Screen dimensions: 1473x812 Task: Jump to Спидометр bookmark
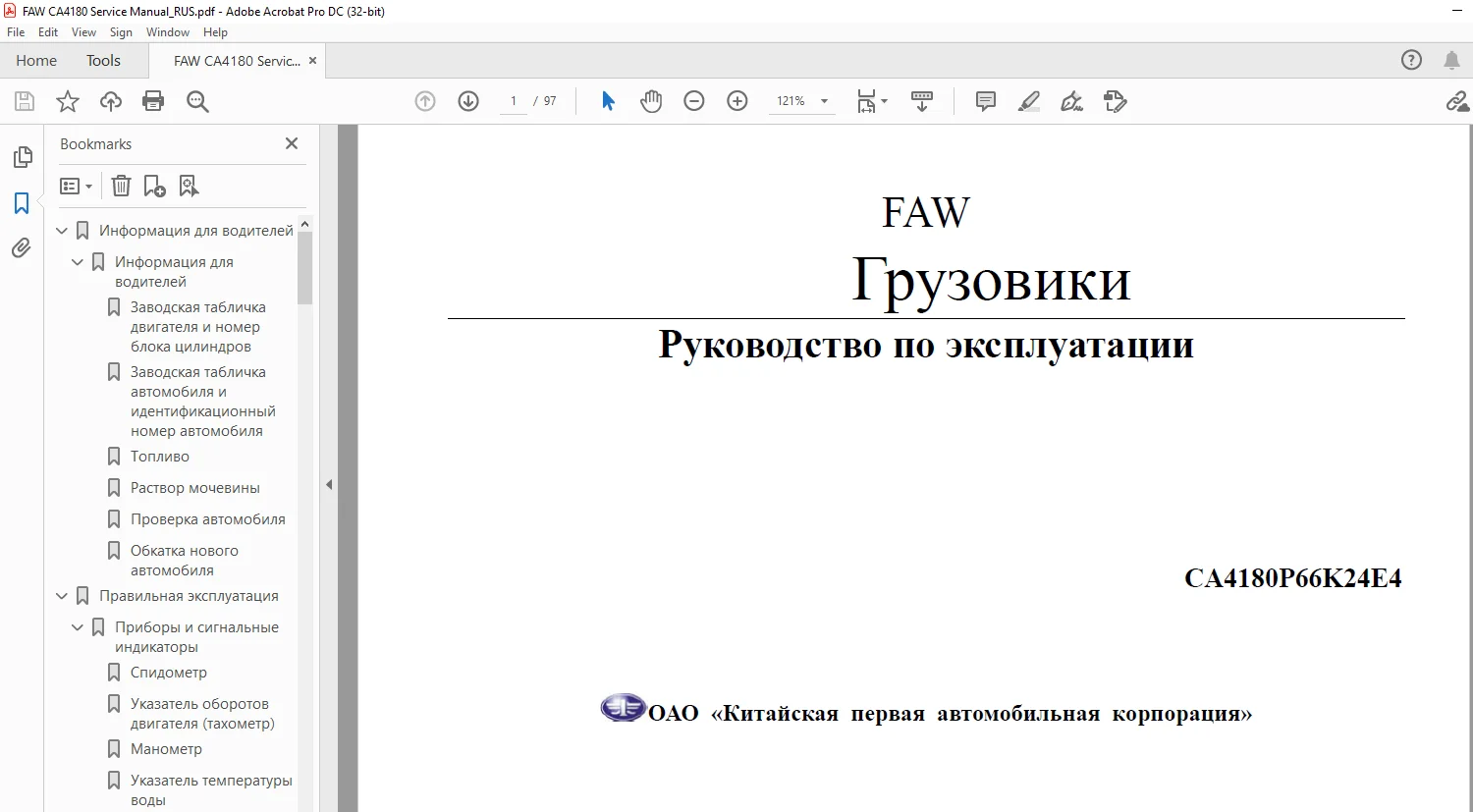pyautogui.click(x=169, y=673)
